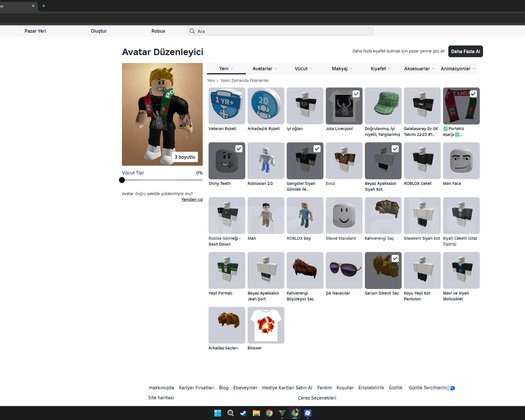Uncheck the Shiny Teeth face checkbox
Viewport: 525px width, 420px height.
pyautogui.click(x=239, y=149)
